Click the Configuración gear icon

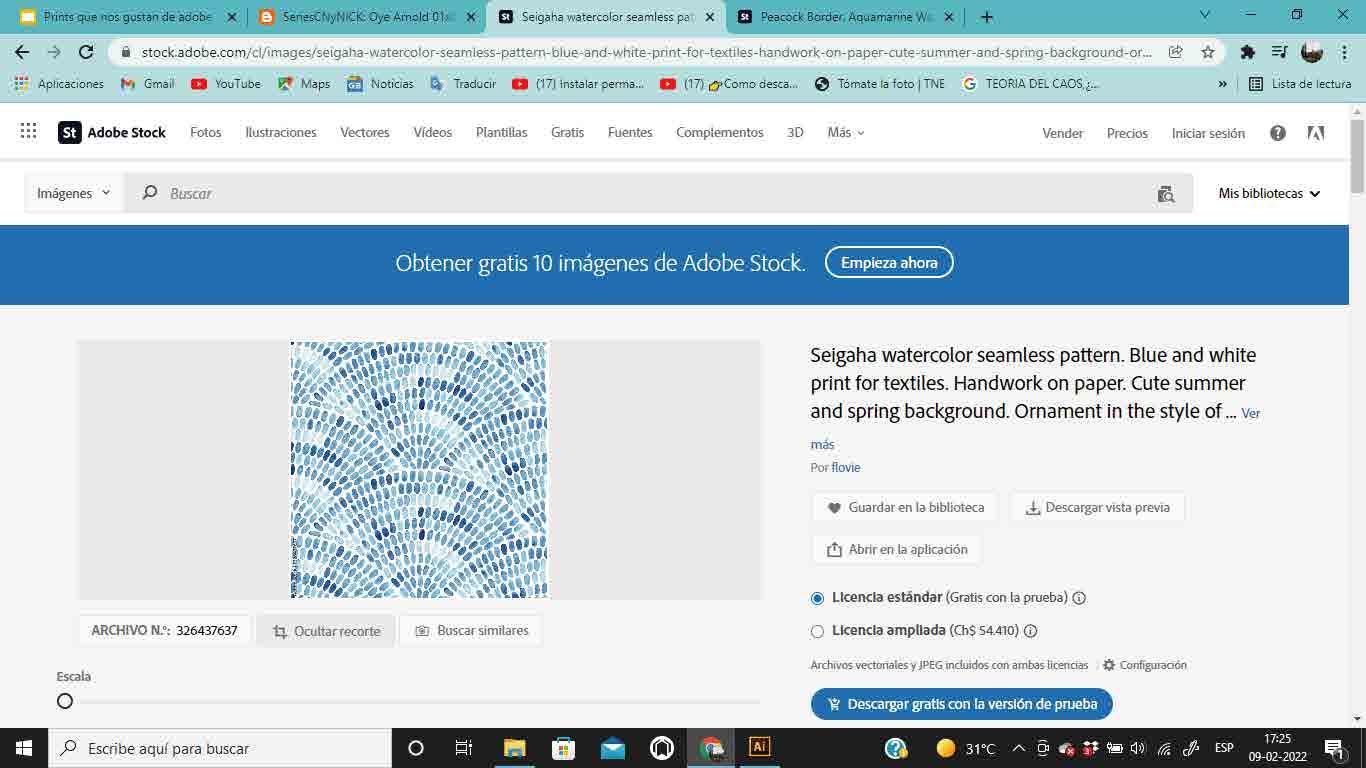tap(1109, 665)
